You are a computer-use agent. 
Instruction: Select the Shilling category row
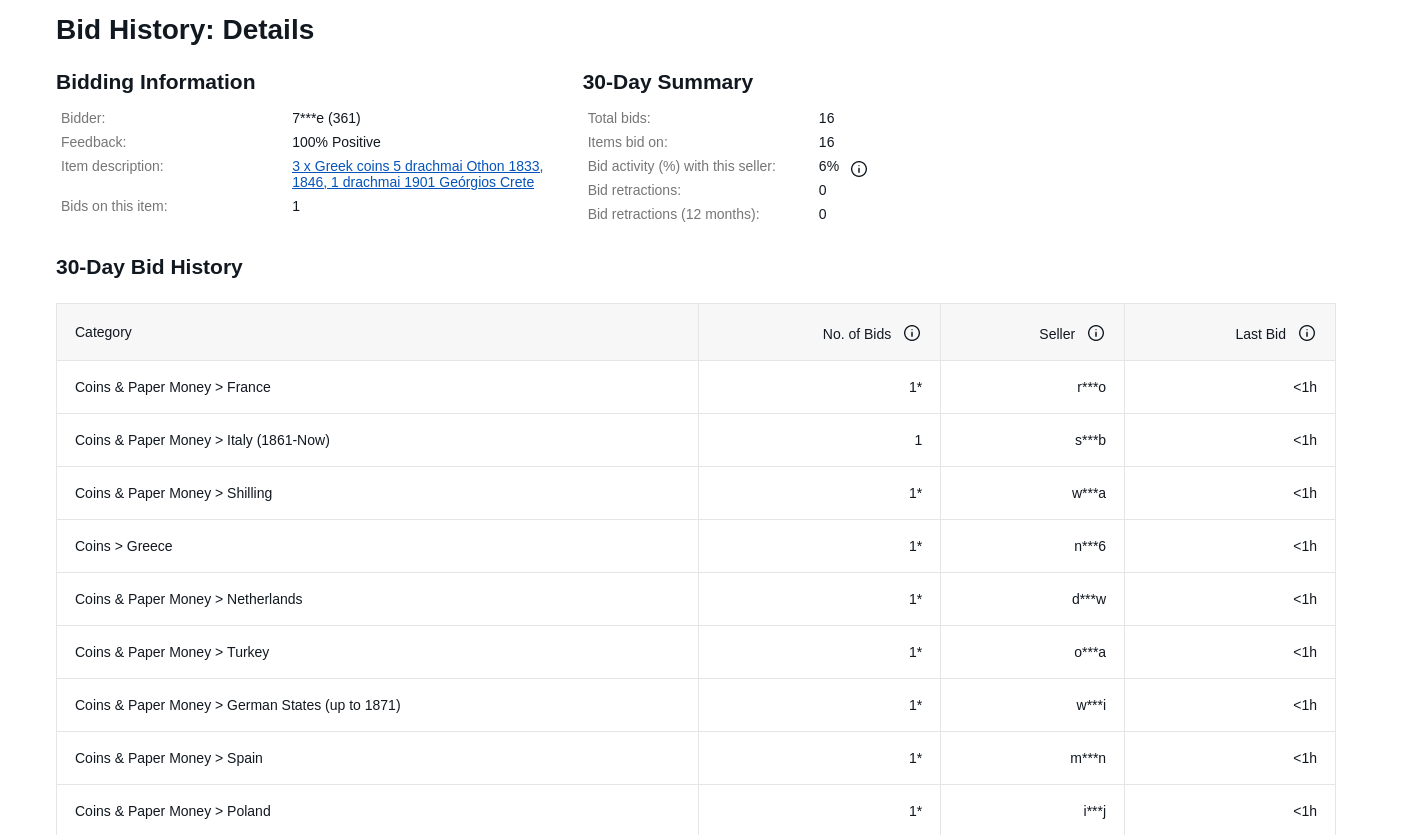(x=173, y=493)
